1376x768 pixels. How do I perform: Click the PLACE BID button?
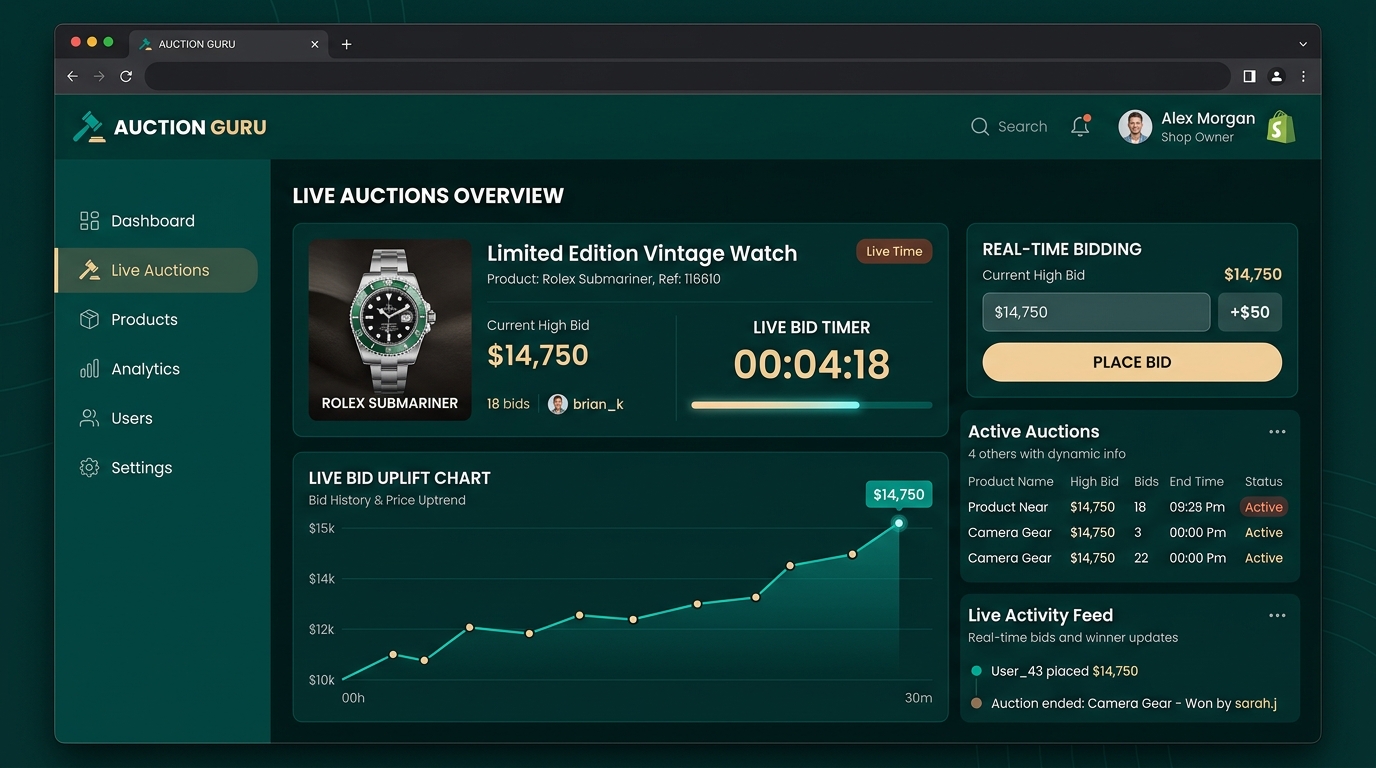coord(1132,362)
